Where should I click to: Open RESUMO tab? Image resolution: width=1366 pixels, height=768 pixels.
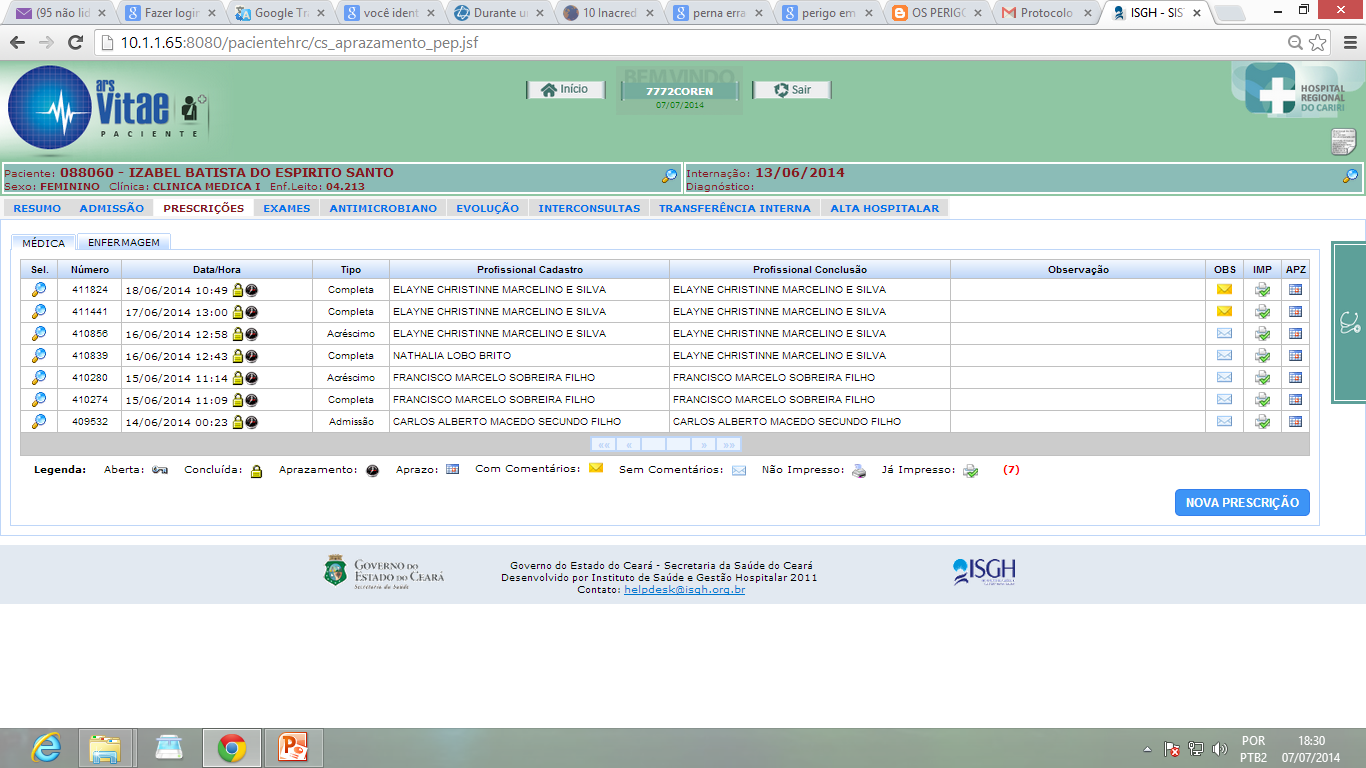[37, 208]
